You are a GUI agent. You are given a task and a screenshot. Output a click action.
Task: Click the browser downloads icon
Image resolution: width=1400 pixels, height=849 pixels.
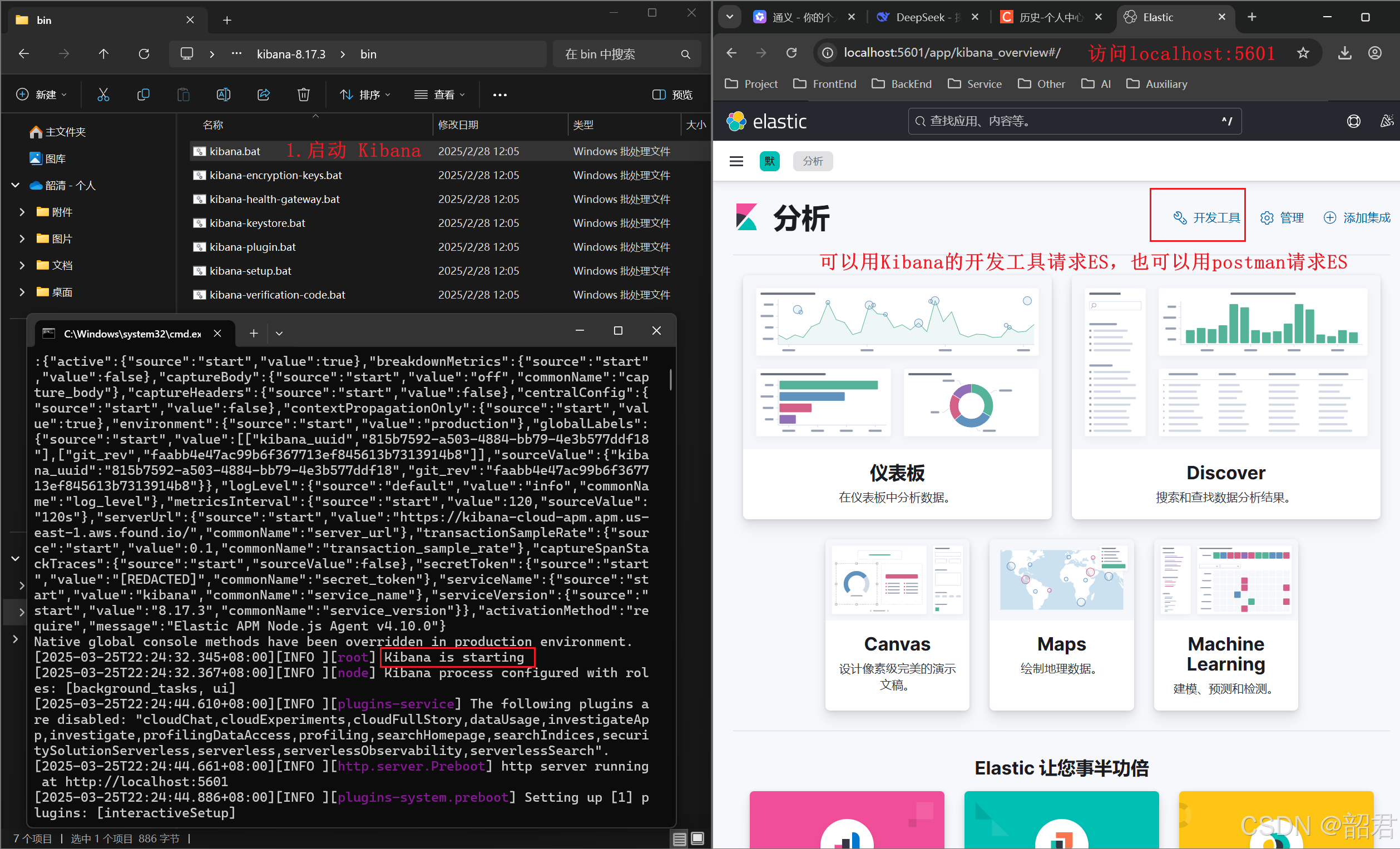click(x=1344, y=53)
